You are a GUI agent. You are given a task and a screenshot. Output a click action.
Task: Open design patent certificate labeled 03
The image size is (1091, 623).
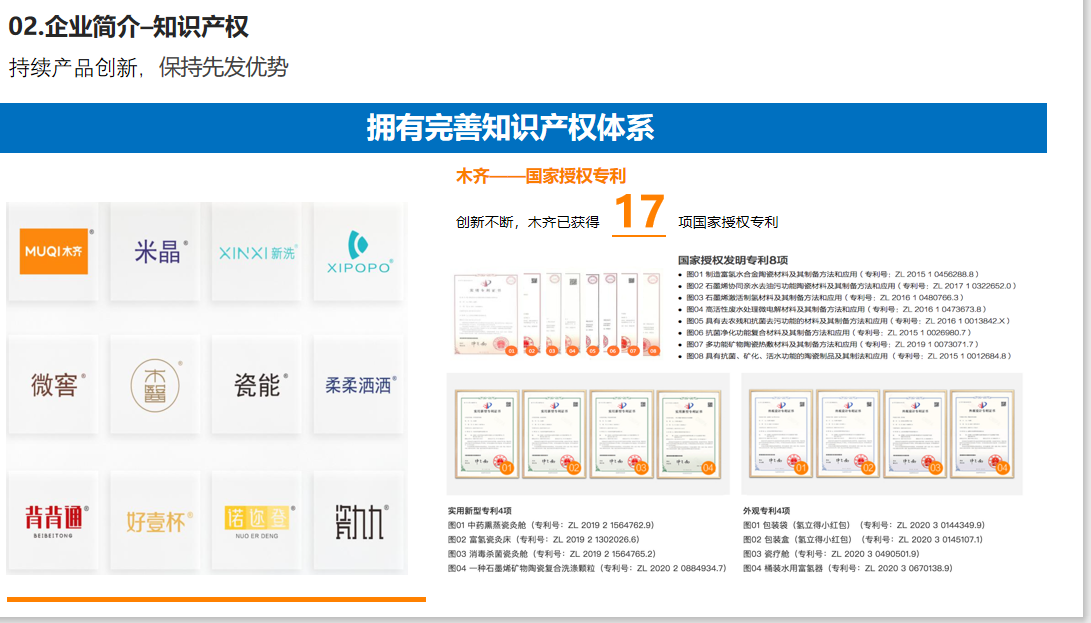[x=914, y=432]
